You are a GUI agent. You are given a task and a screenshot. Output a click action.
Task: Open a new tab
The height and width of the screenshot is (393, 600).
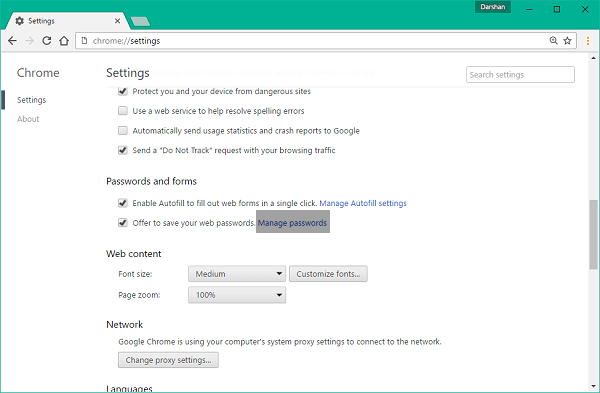140,21
